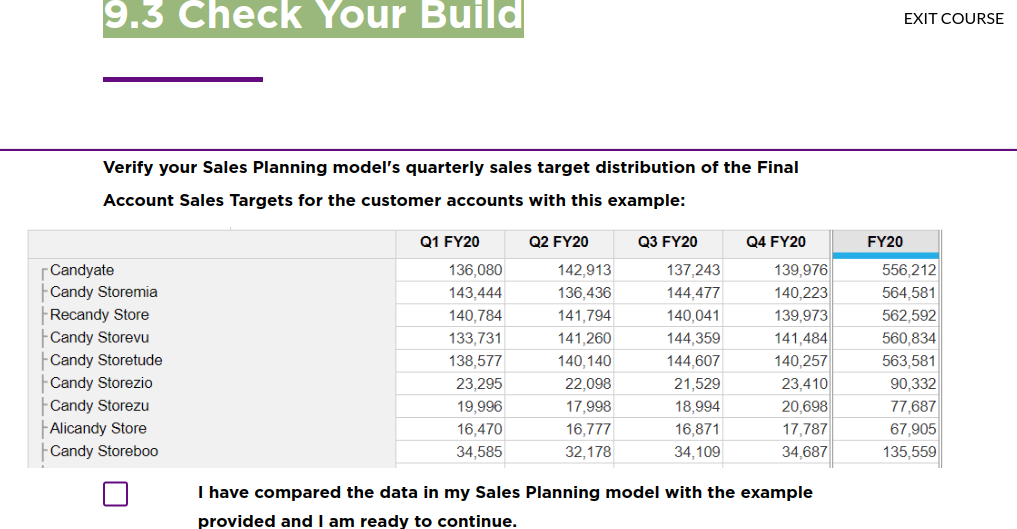Select the FY20 total column header

pyautogui.click(x=885, y=242)
